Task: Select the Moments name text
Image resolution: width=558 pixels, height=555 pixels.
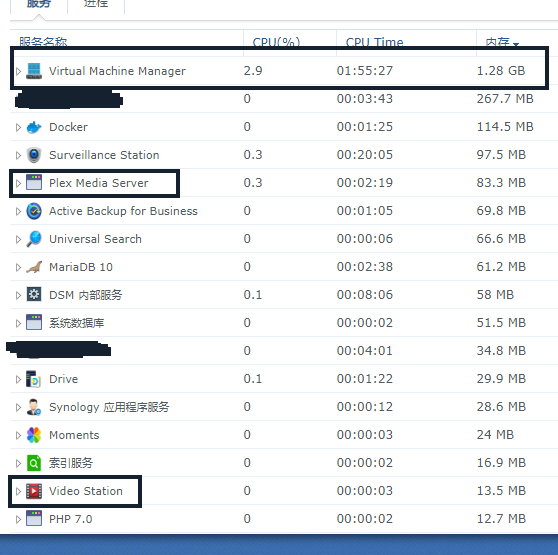Action: point(74,435)
